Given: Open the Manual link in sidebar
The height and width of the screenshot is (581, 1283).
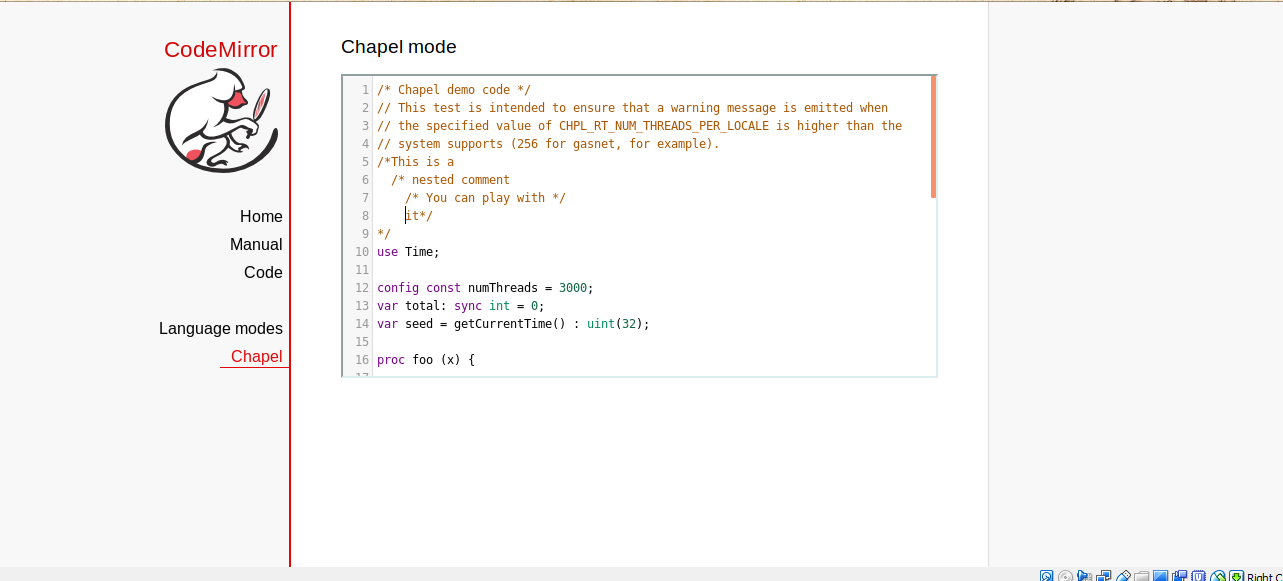Looking at the screenshot, I should 256,245.
